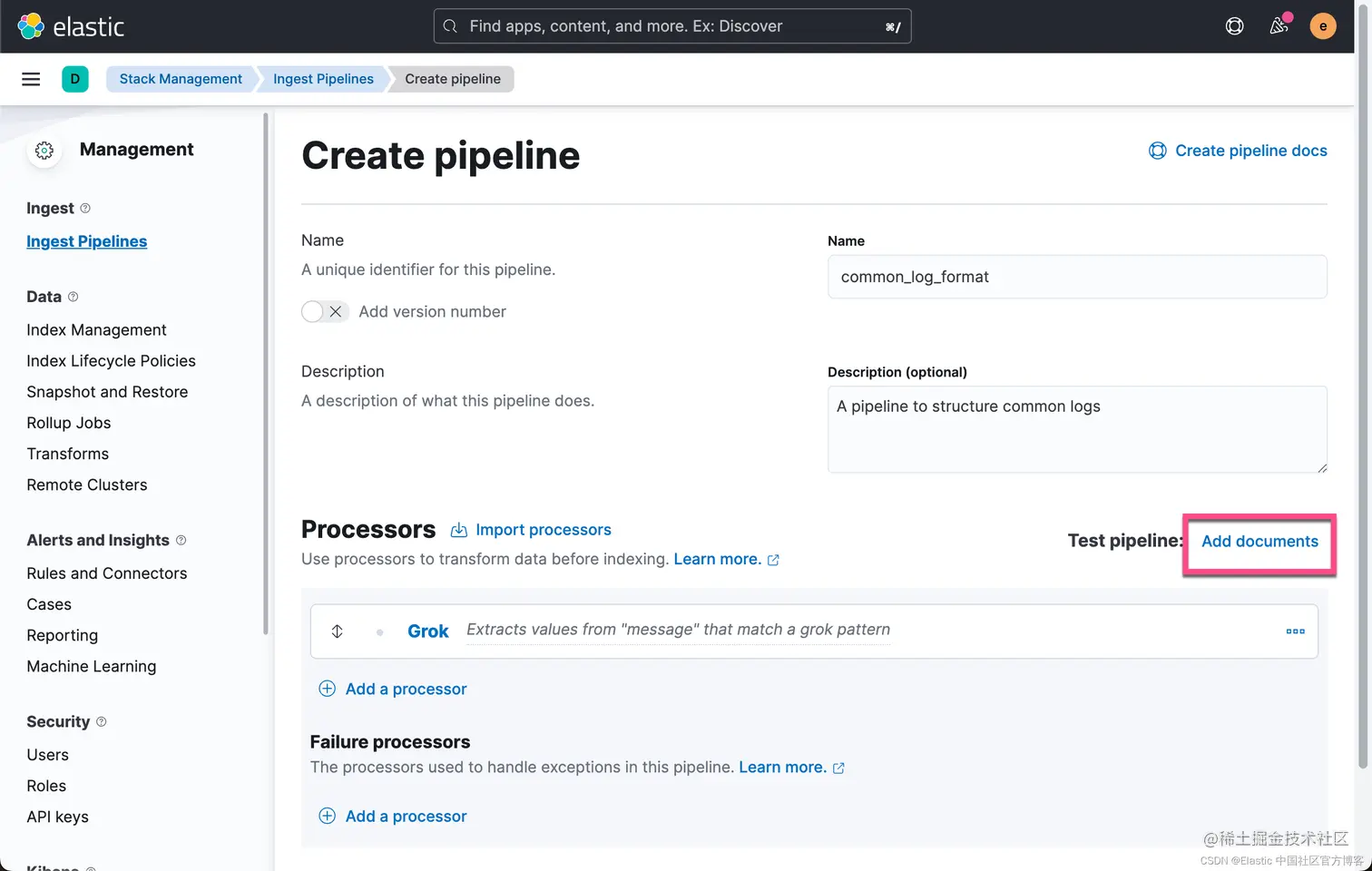1372x871 pixels.
Task: Click the Management gear icon
Action: [x=44, y=151]
